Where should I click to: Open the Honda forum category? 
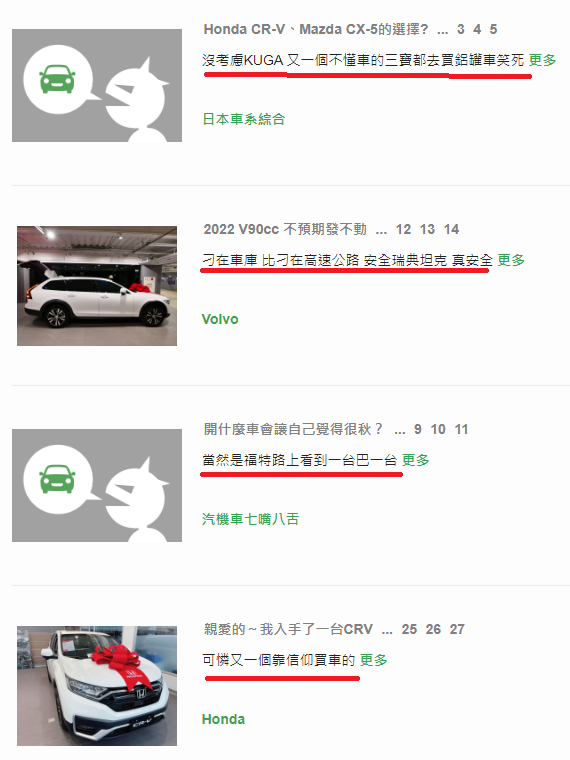[x=223, y=719]
